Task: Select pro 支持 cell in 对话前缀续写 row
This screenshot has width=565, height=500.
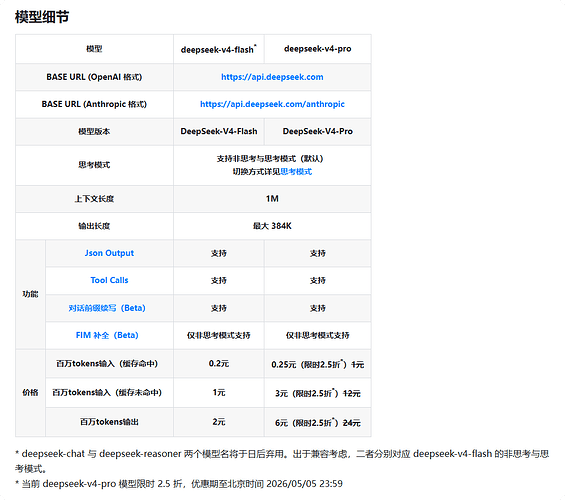Action: 317,308
